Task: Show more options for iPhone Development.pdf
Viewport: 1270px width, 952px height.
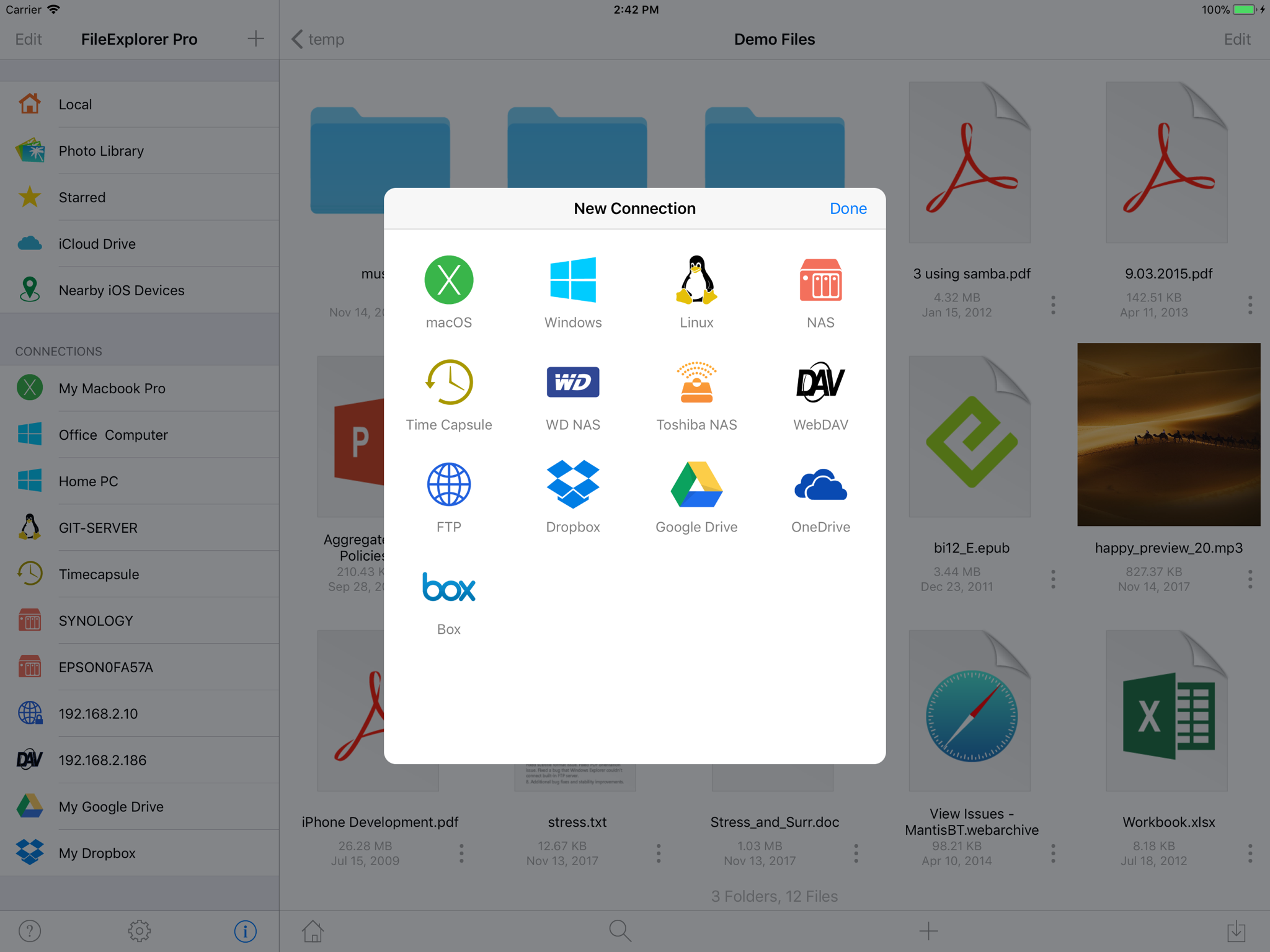Action: pyautogui.click(x=461, y=853)
